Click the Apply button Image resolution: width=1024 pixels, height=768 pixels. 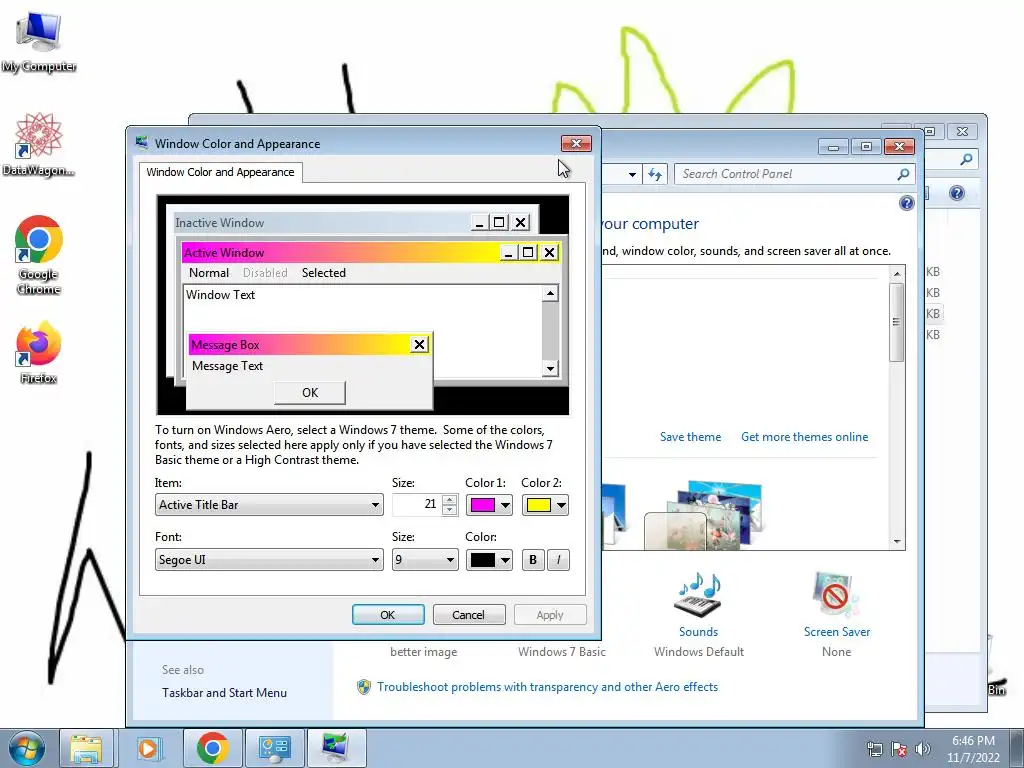[x=550, y=615]
